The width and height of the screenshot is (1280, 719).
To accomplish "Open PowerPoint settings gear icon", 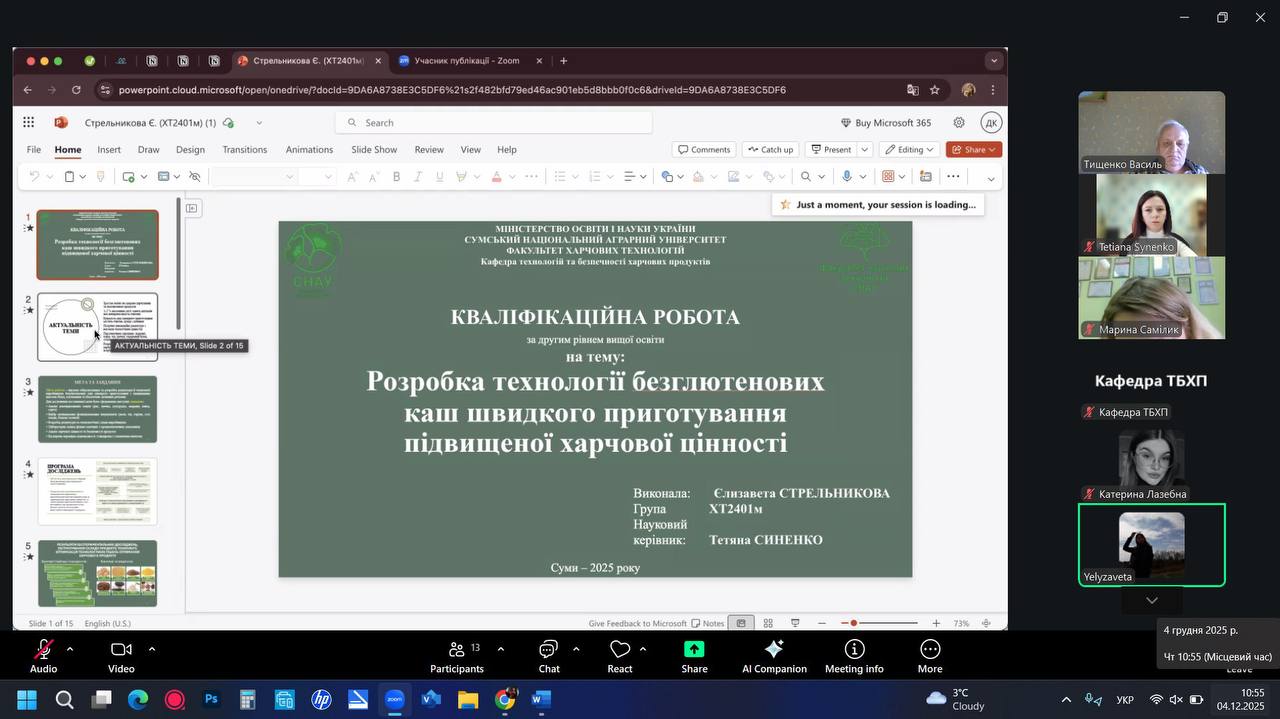I will click(x=959, y=123).
